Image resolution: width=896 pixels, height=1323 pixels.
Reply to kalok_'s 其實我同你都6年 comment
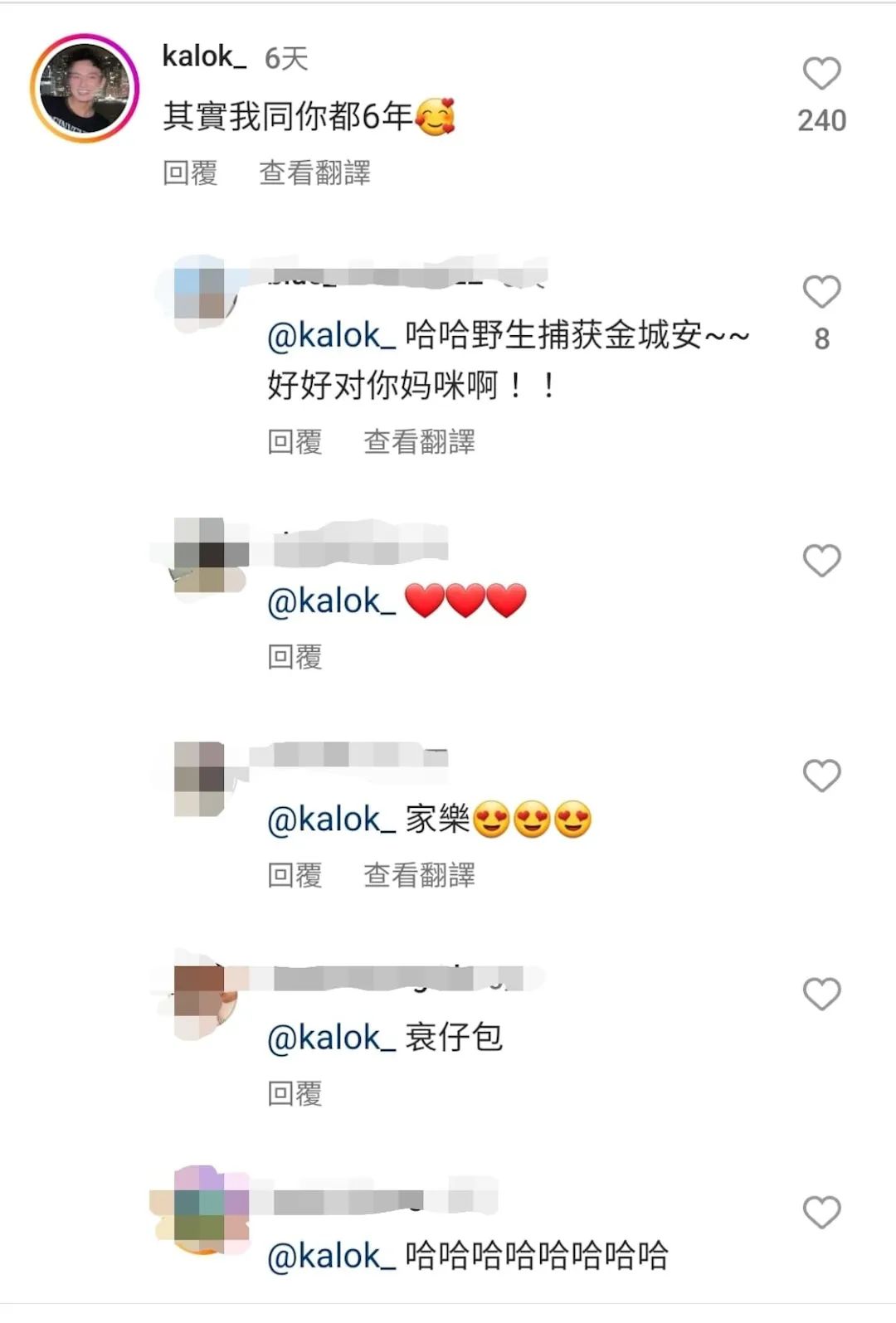[190, 173]
